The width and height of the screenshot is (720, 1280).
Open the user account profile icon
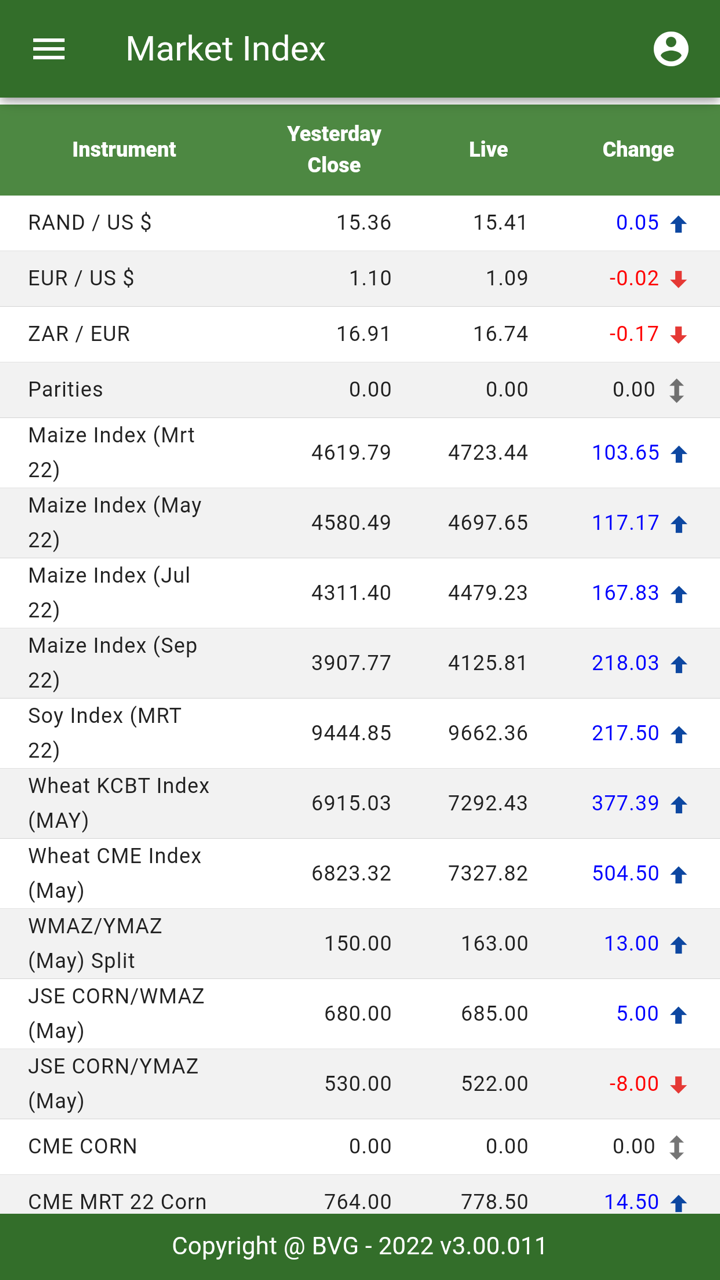pyautogui.click(x=670, y=49)
